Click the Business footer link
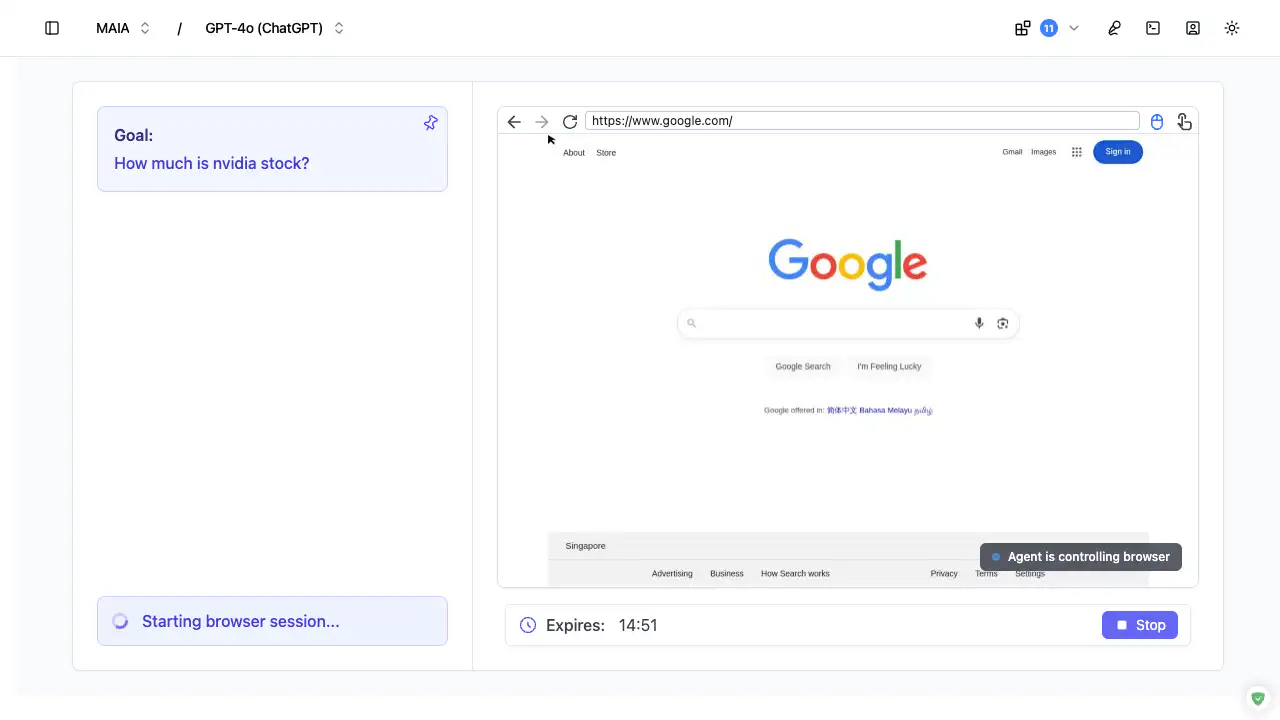 (x=727, y=573)
